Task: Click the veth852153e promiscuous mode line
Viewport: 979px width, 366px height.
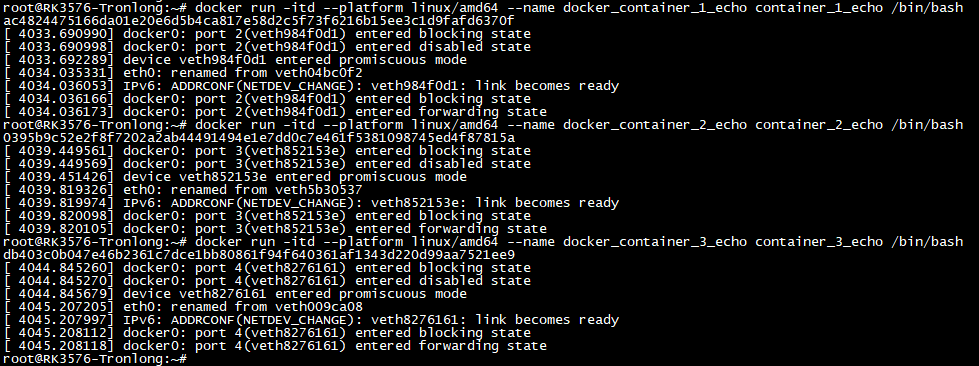Action: click(235, 177)
